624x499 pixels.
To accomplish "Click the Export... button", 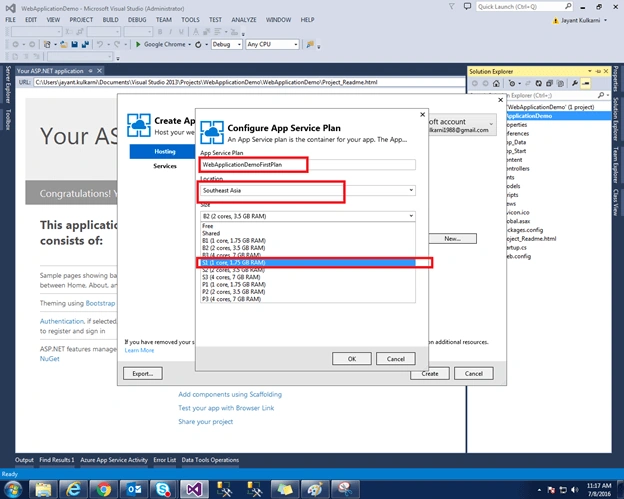I will [x=142, y=374].
